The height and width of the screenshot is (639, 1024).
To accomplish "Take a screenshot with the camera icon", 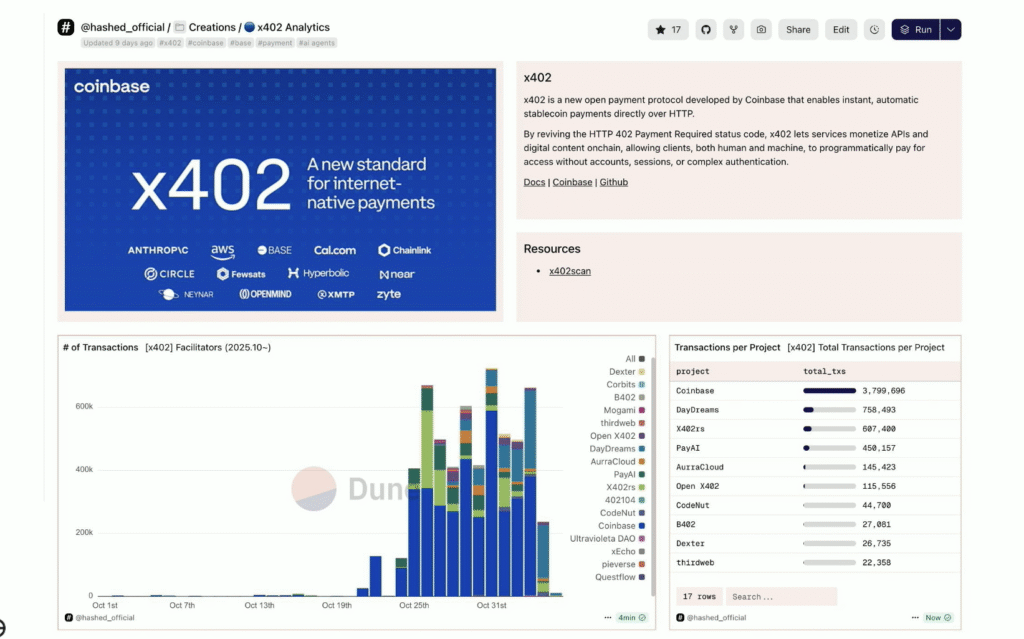I will coord(761,30).
